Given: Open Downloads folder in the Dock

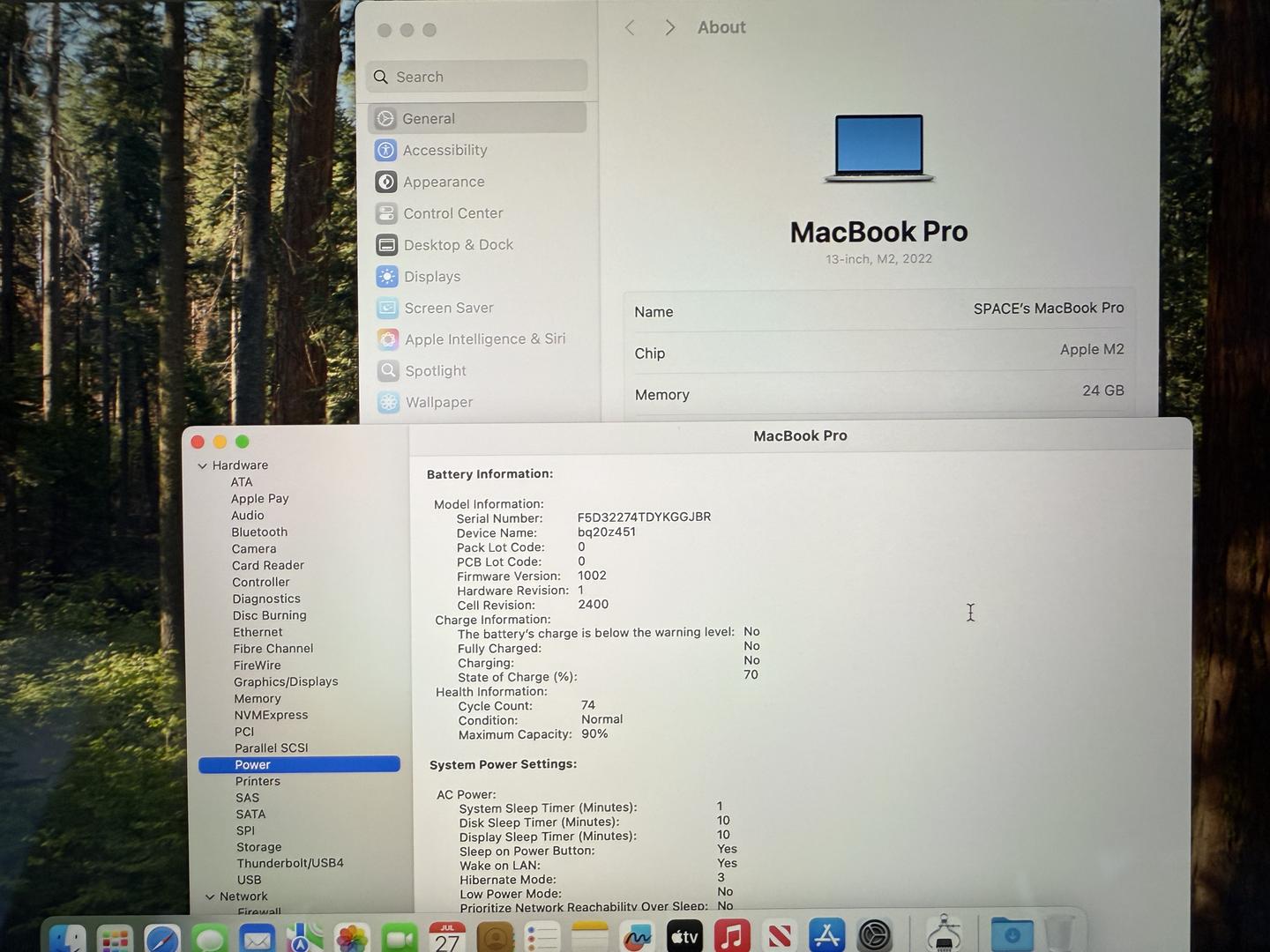Looking at the screenshot, I should pos(1012,934).
